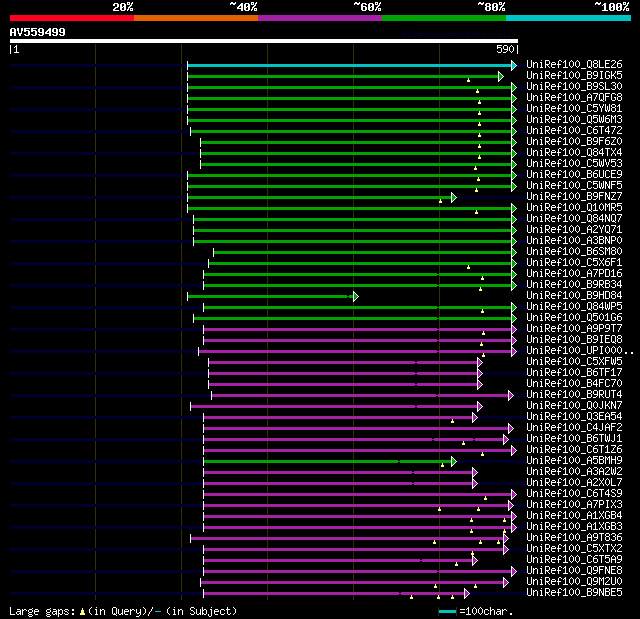
Task: Click the green A5BMH9 alignment bar
Action: [330, 462]
